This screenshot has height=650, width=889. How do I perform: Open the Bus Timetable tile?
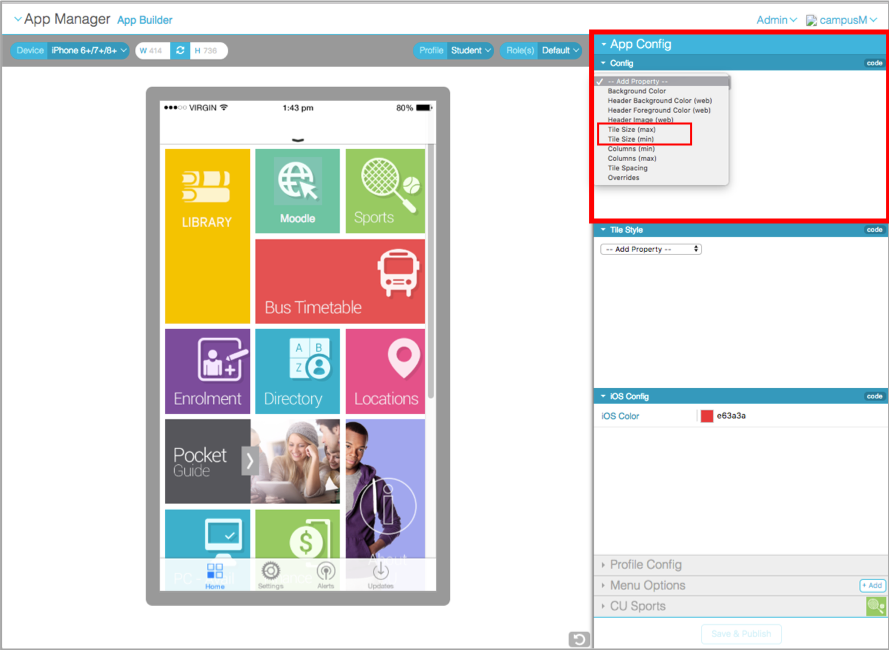[x=340, y=281]
